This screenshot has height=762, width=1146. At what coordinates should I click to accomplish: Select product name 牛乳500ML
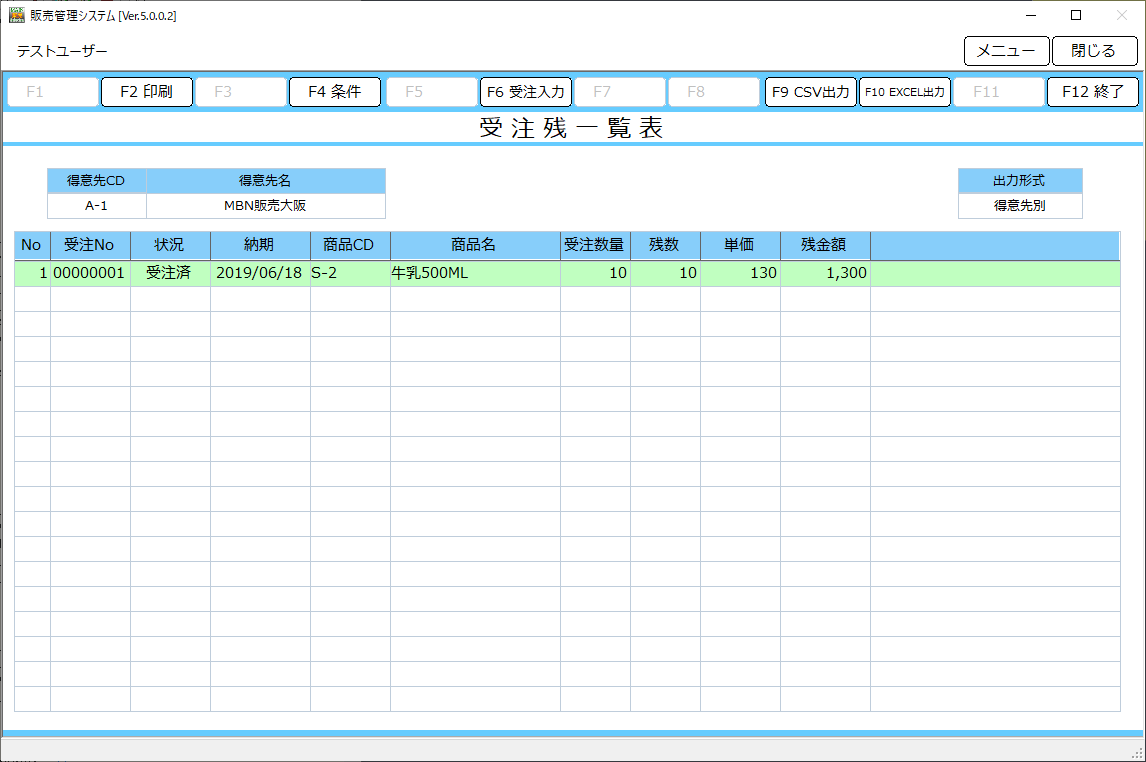tap(474, 273)
